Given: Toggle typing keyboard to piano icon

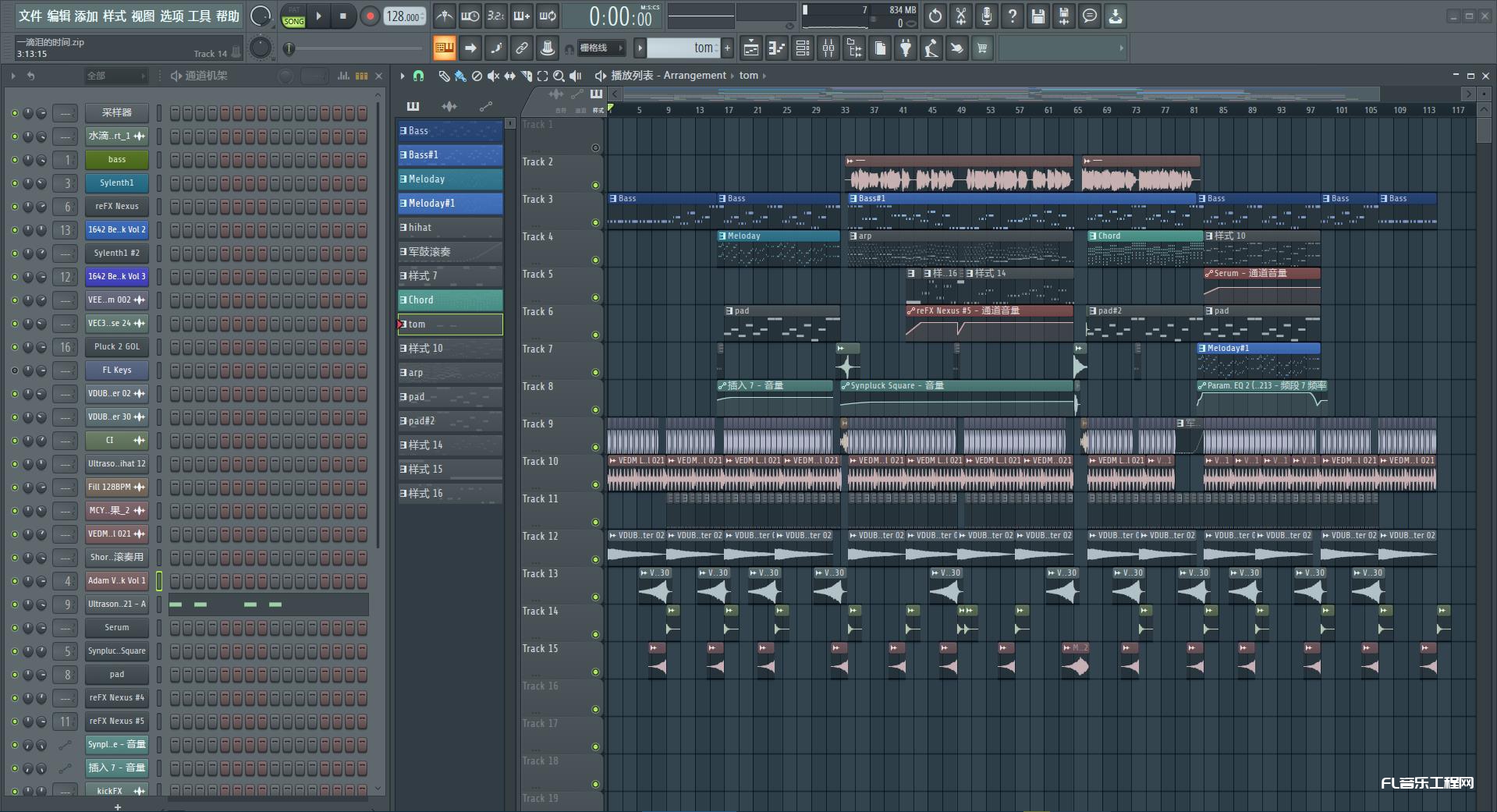Looking at the screenshot, I should pos(445,48).
